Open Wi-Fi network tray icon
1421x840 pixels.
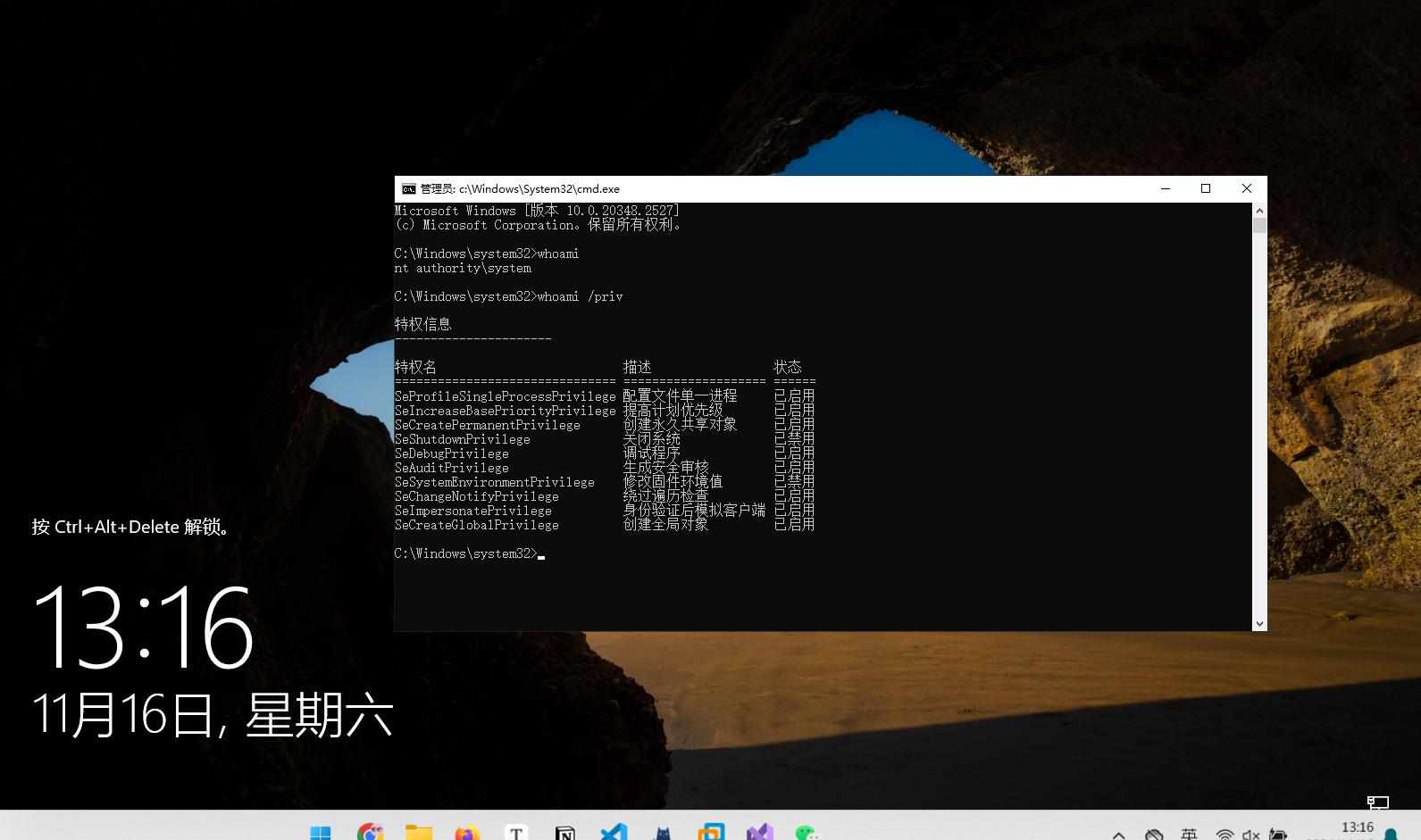point(1225,835)
